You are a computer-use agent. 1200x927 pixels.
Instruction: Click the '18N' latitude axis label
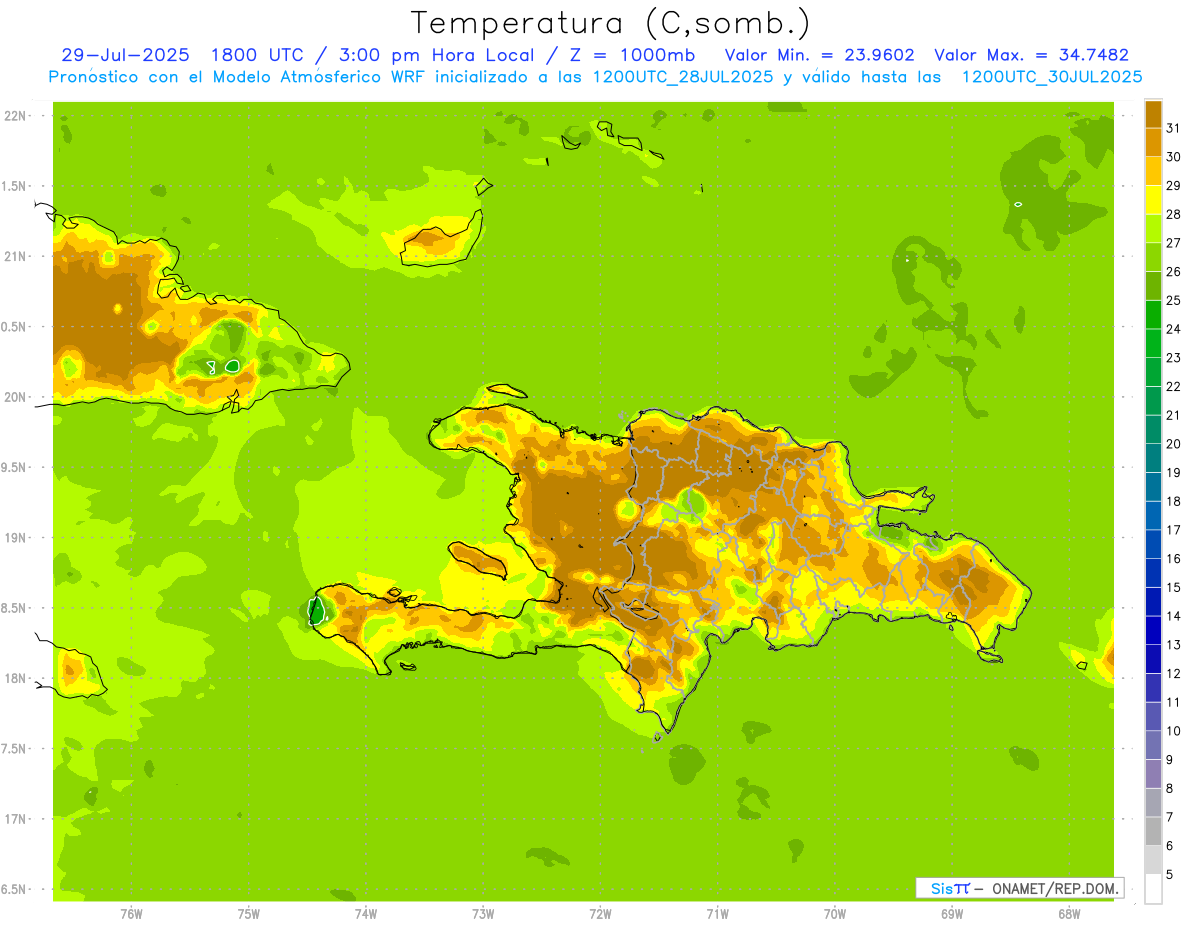(15, 678)
